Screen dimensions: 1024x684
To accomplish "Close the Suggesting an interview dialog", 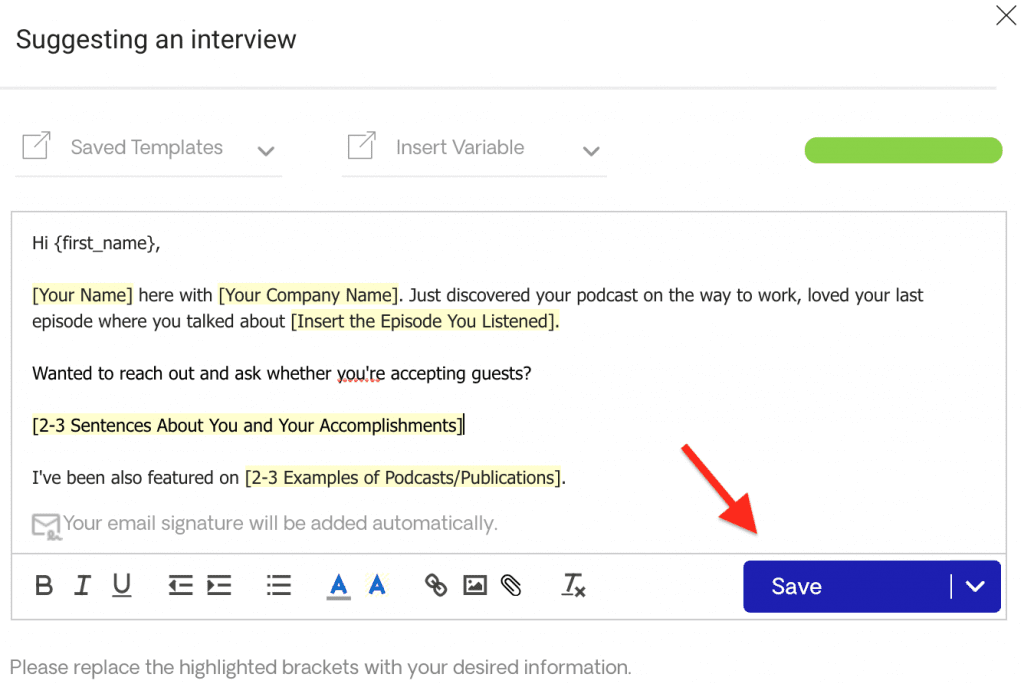I will point(1006,14).
